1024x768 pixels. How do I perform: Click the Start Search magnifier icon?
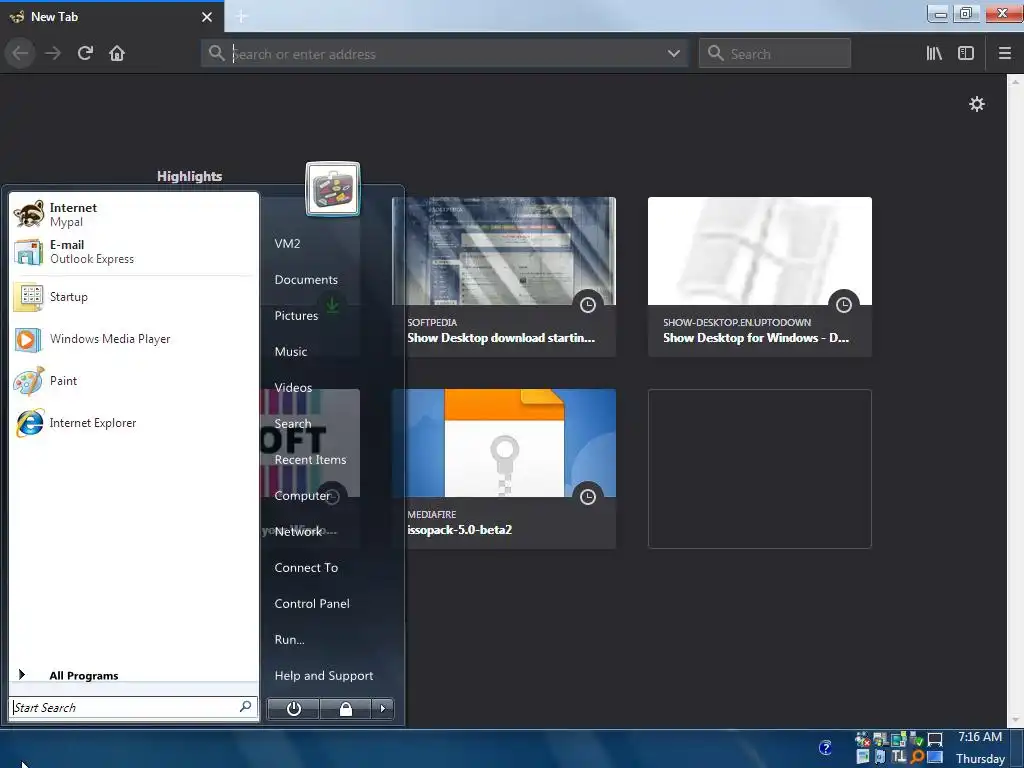tap(246, 707)
